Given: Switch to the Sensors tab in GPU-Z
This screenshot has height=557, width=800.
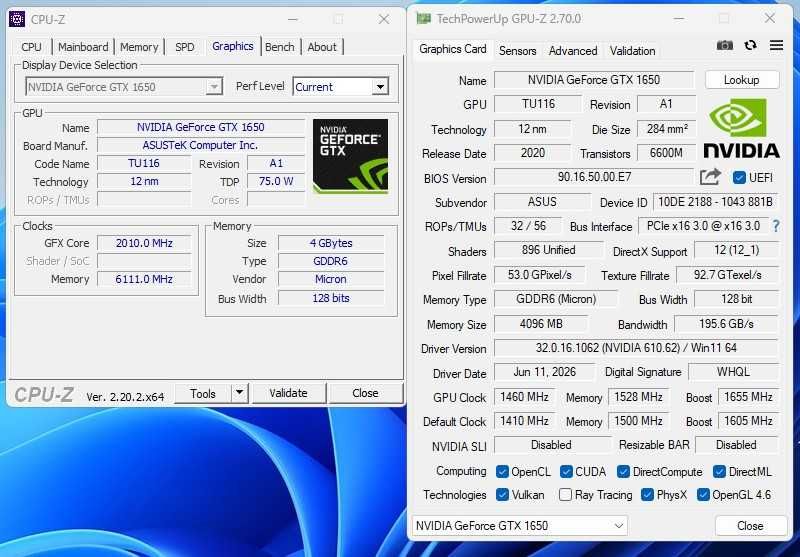Looking at the screenshot, I should (x=517, y=50).
